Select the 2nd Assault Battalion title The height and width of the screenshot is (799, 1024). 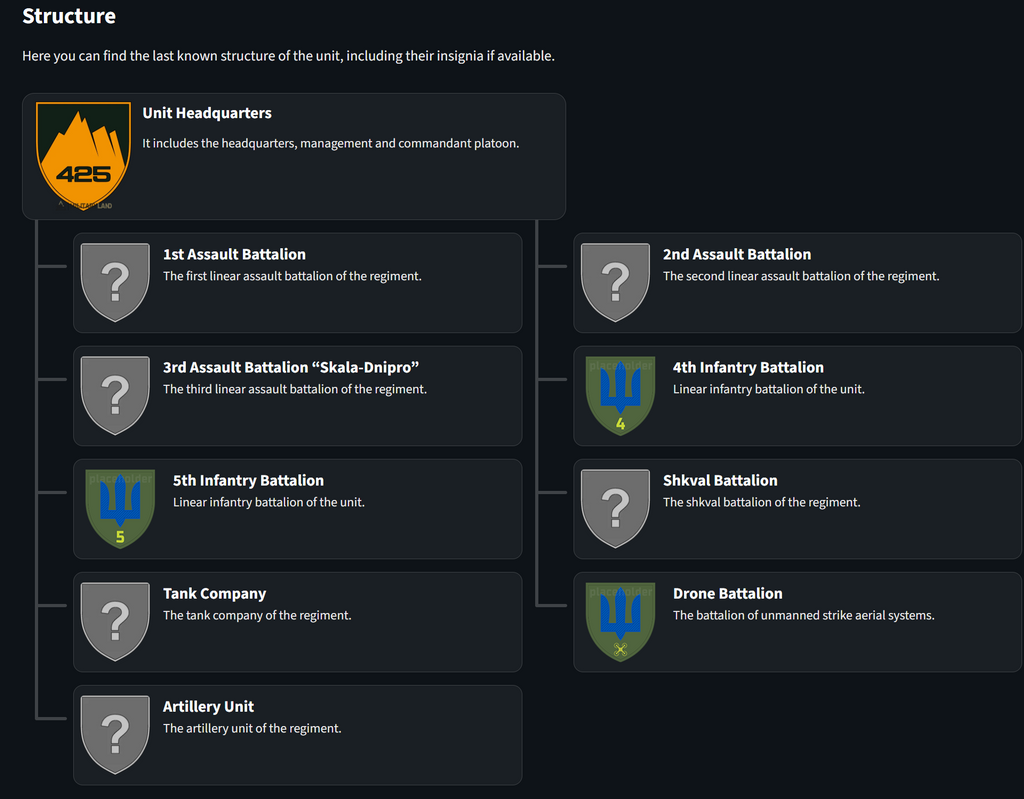pyautogui.click(x=737, y=254)
